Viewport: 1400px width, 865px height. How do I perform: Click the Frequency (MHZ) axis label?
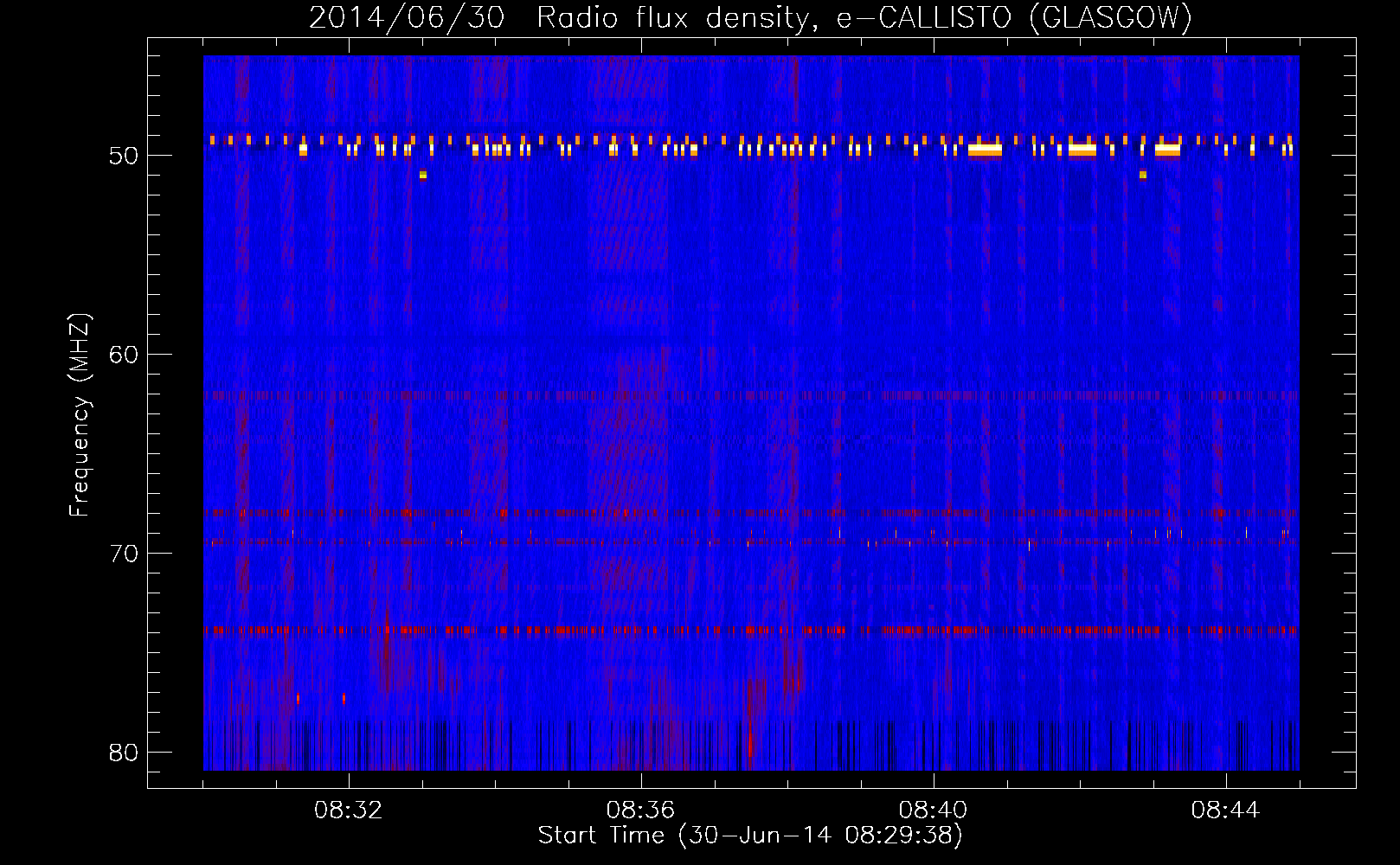coord(79,415)
